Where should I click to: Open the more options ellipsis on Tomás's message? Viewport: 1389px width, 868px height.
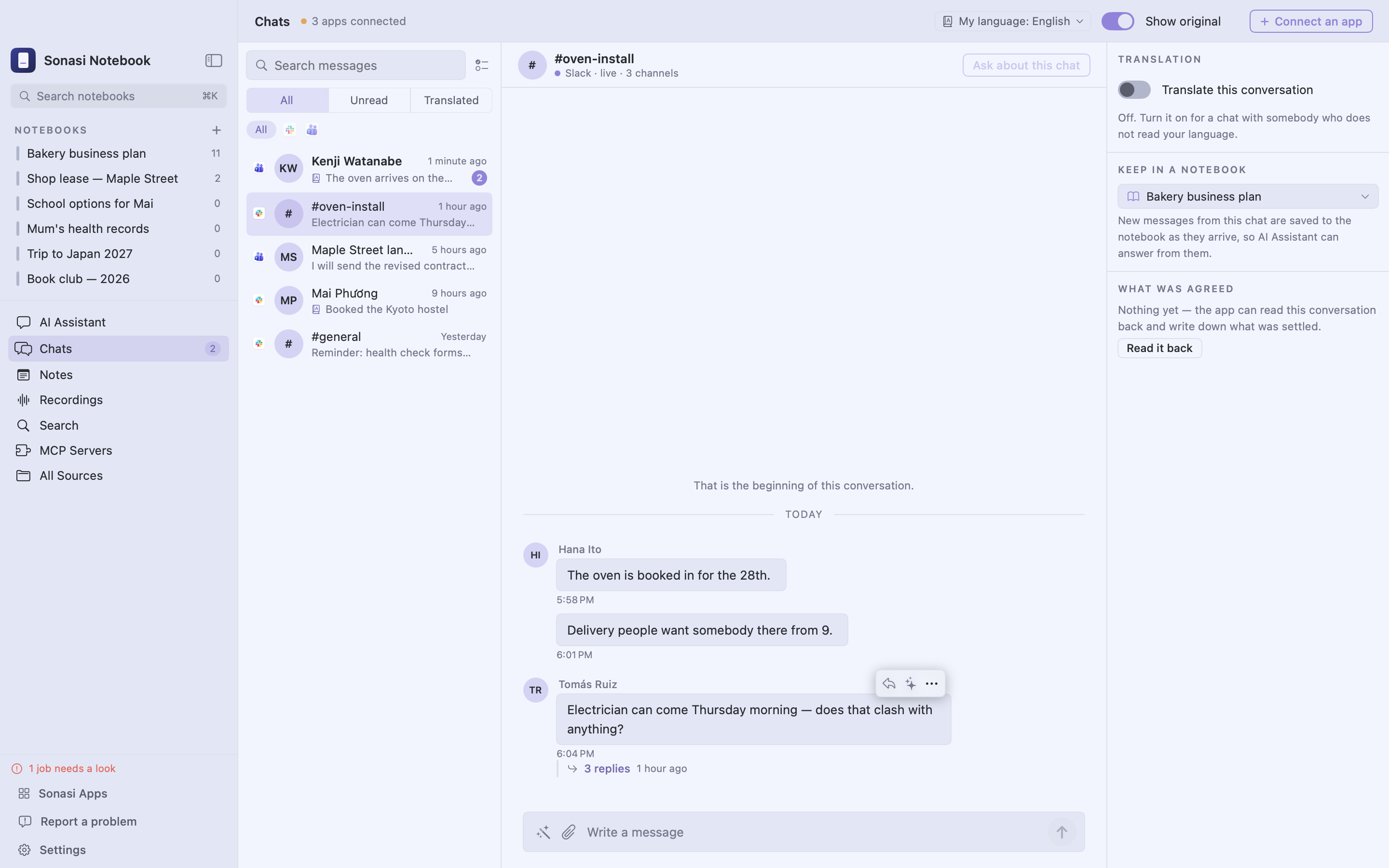pos(932,683)
